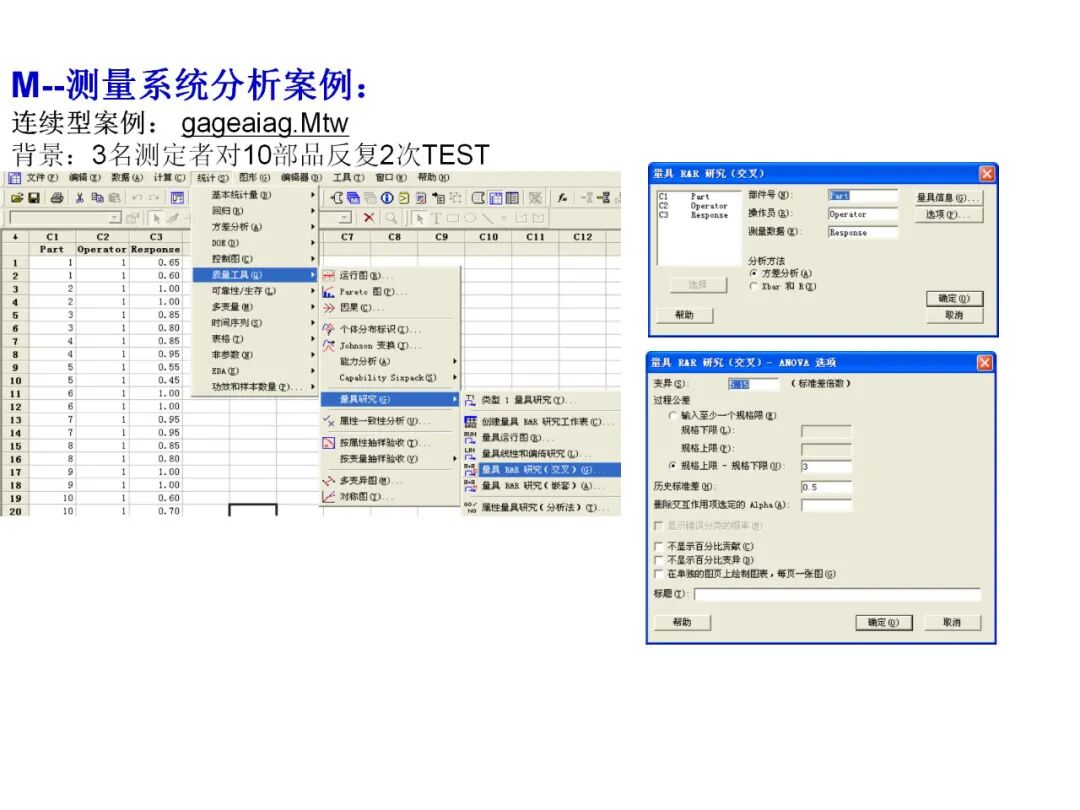Click the Print toolbar icon
The height and width of the screenshot is (810, 1080).
click(x=56, y=197)
